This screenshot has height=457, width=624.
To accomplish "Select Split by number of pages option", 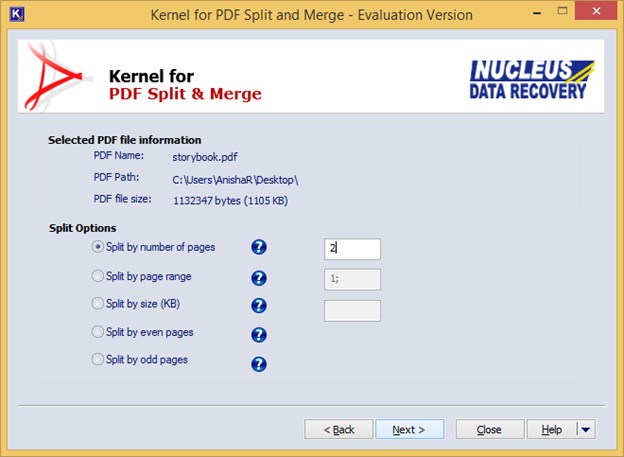I will (153, 247).
